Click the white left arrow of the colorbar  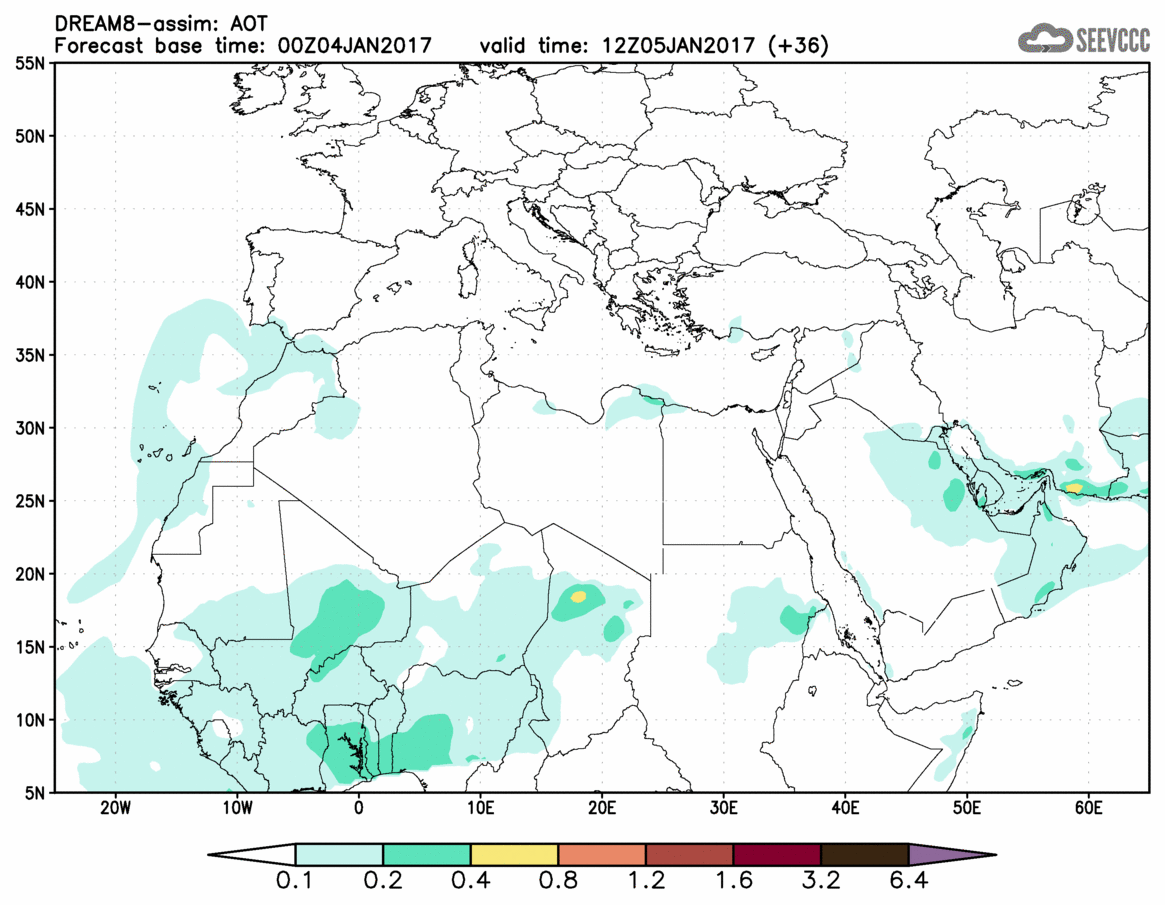253,854
